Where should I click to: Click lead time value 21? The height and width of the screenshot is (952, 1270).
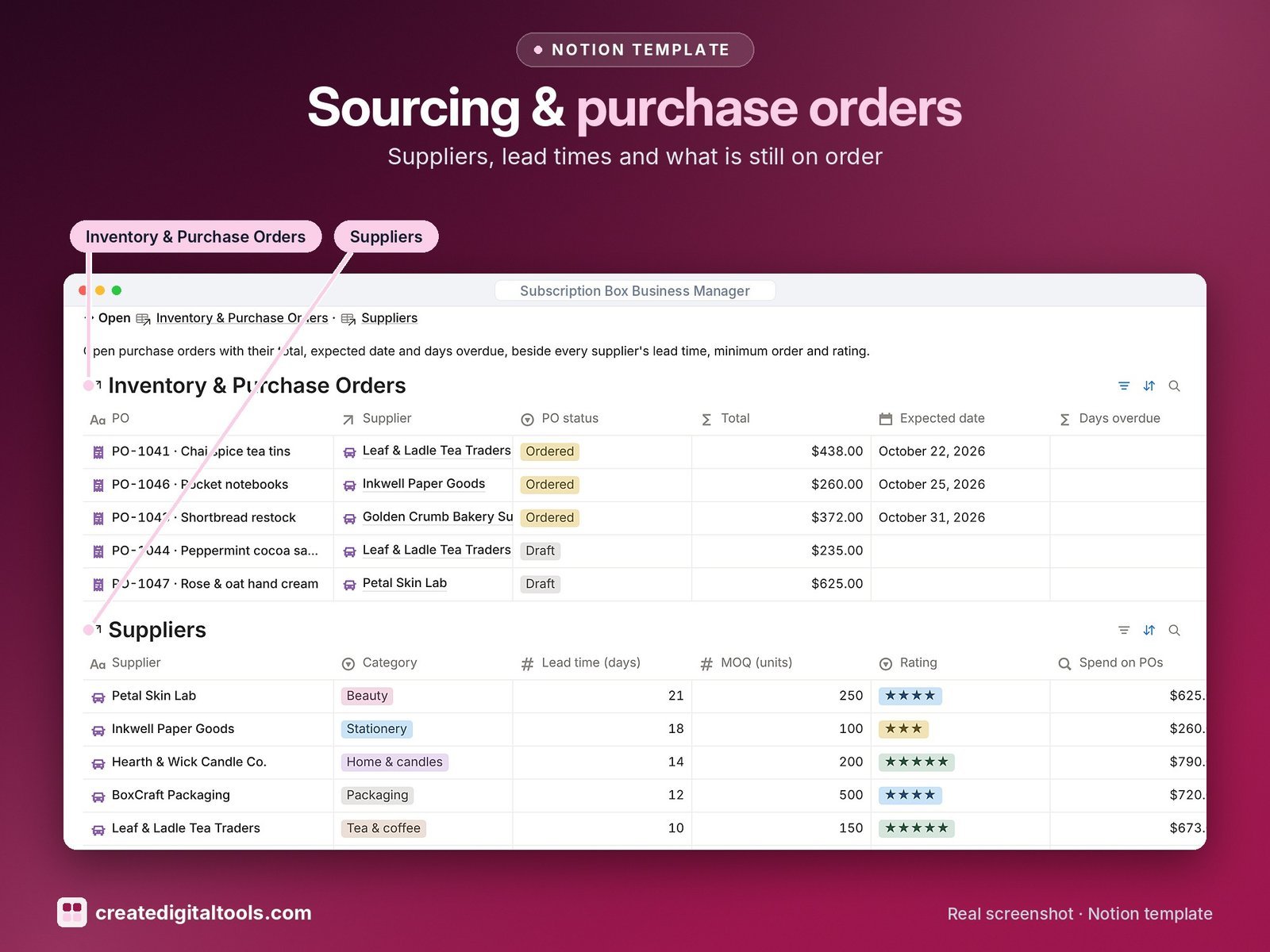tap(676, 696)
